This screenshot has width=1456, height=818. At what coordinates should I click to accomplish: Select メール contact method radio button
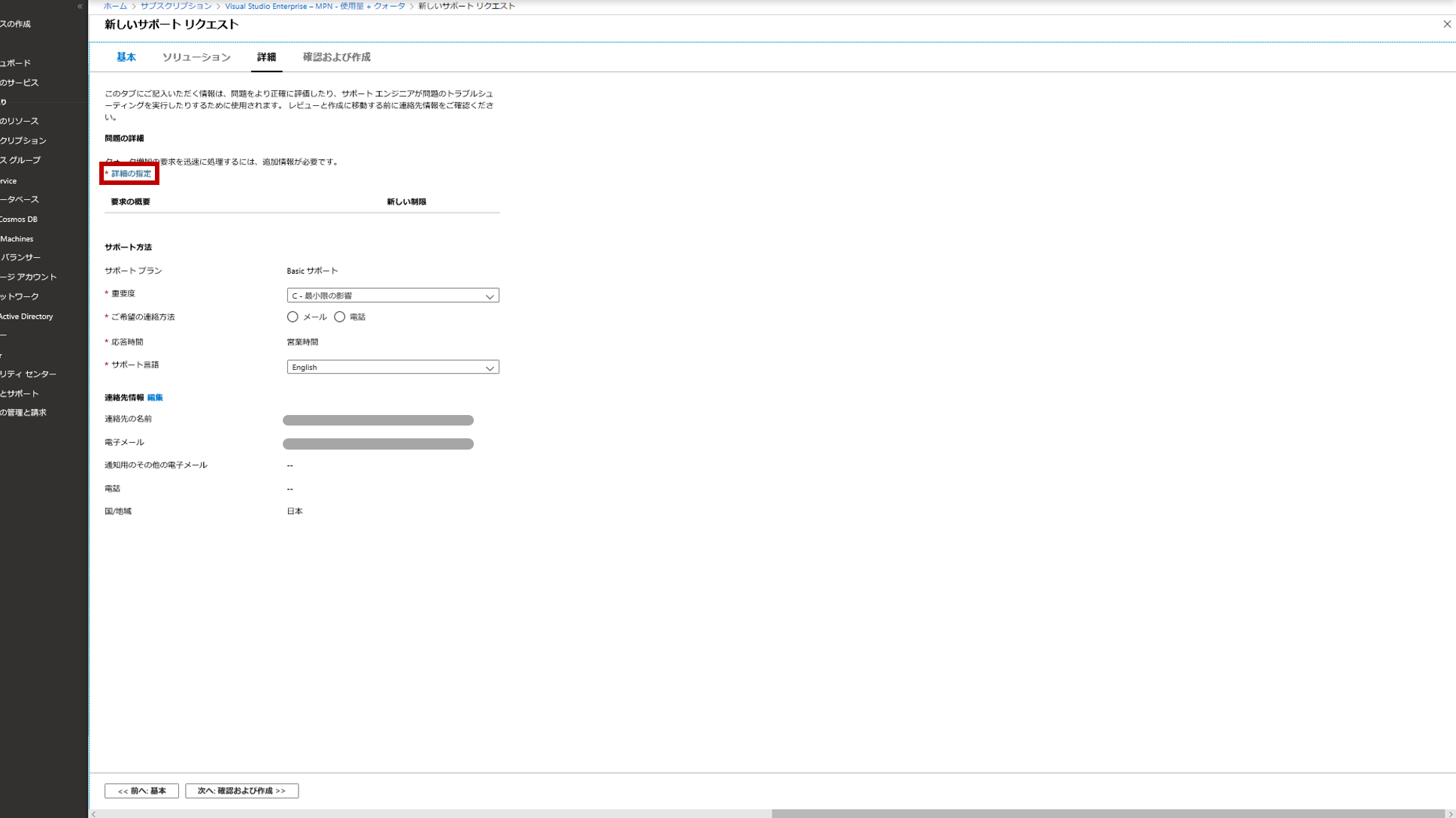coord(293,317)
